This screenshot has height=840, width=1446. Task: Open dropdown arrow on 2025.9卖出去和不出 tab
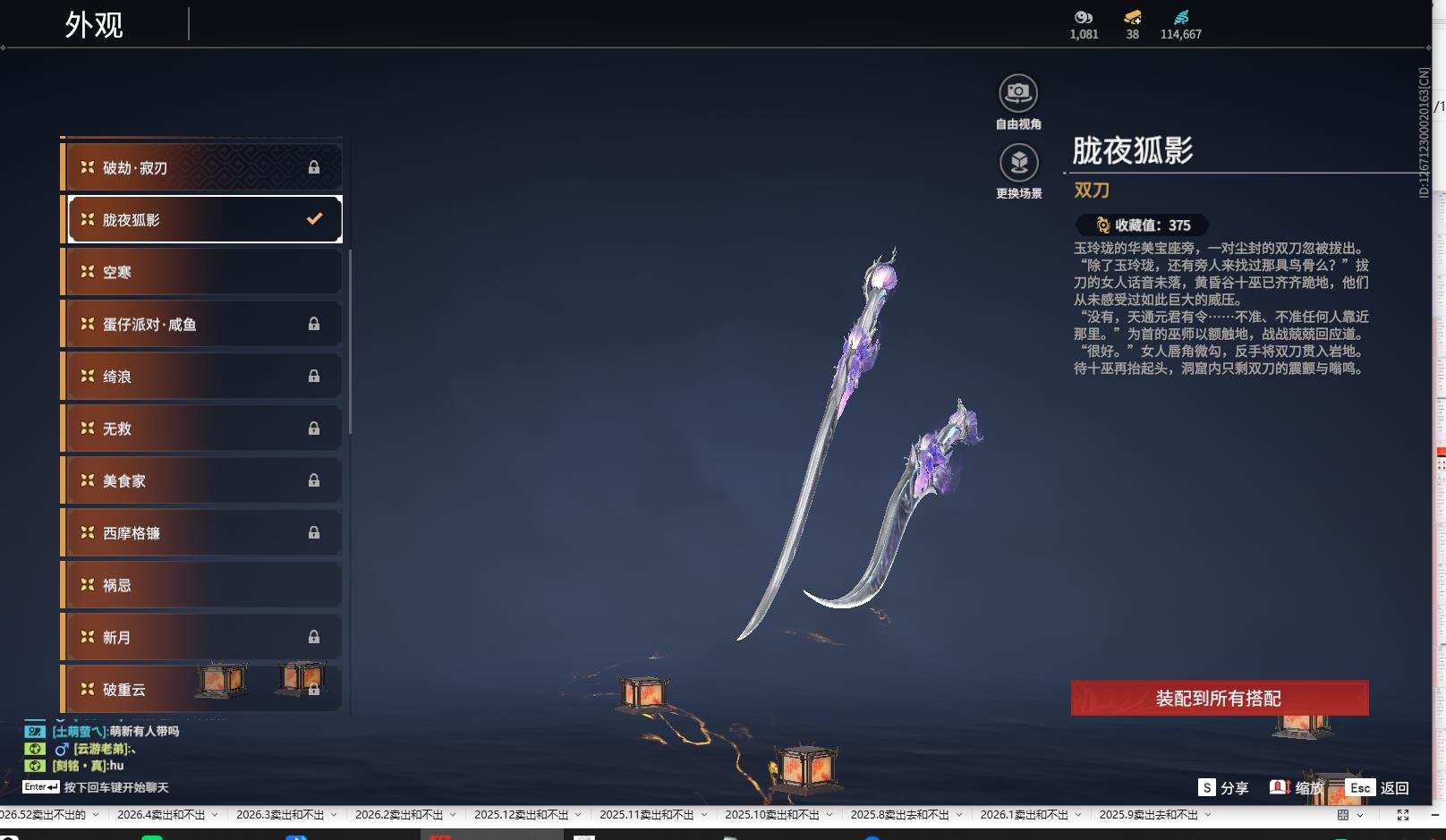[1208, 815]
